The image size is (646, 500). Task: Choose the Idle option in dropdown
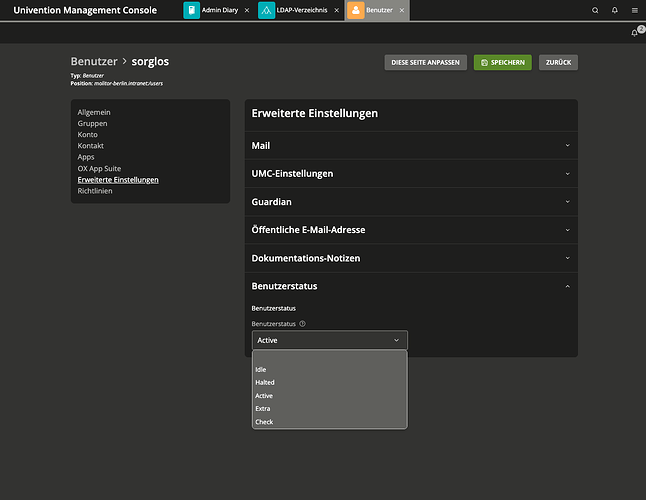click(x=261, y=369)
